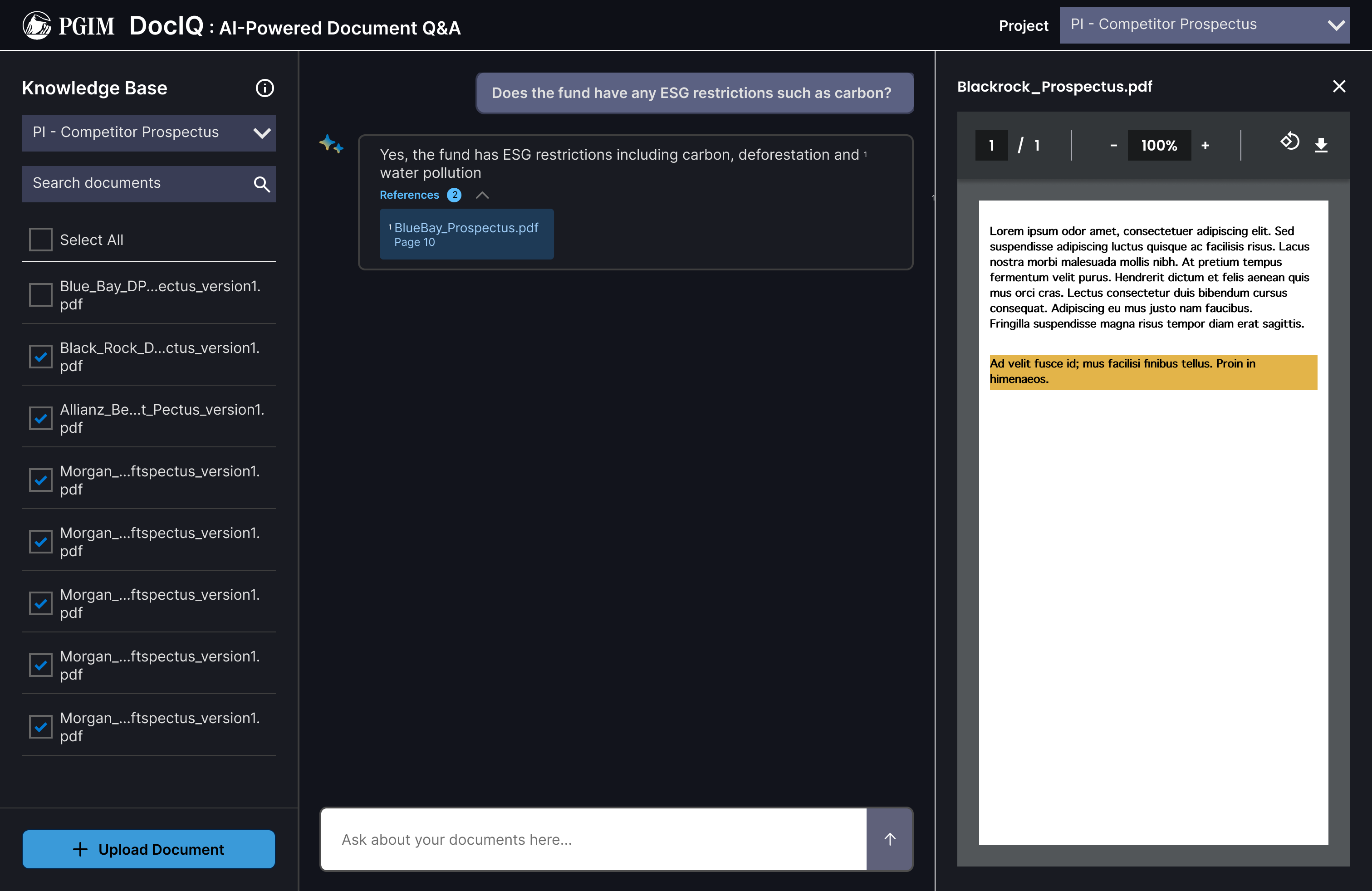Screen dimensions: 1372x891
Task: Rotate the PDF document
Action: pos(1289,142)
